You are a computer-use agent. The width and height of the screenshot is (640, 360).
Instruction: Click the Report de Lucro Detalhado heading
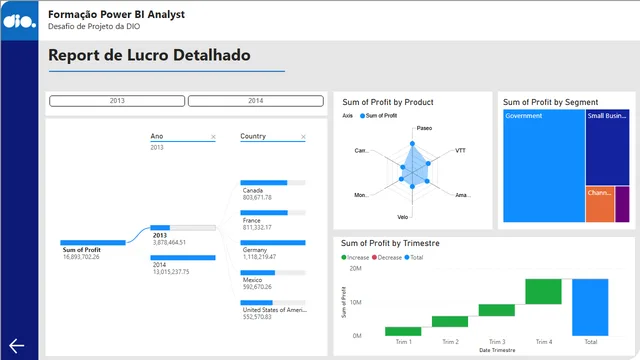click(149, 55)
